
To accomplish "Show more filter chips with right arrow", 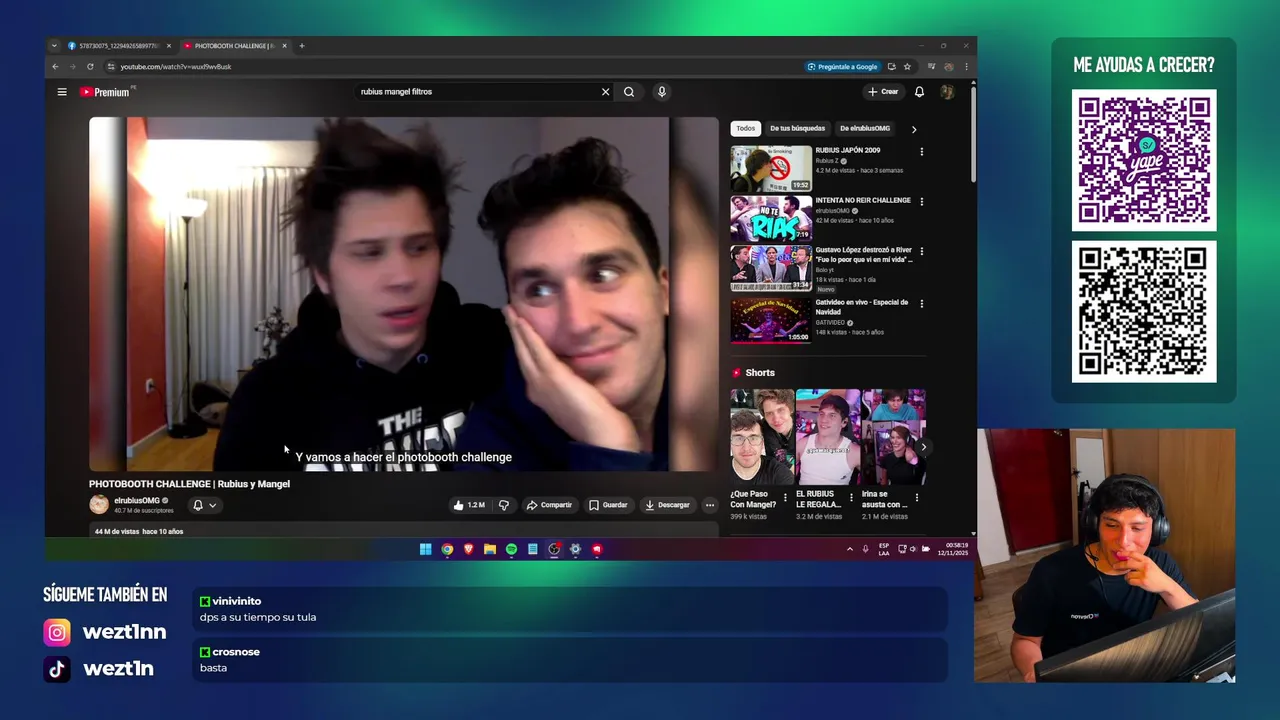I will 913,129.
